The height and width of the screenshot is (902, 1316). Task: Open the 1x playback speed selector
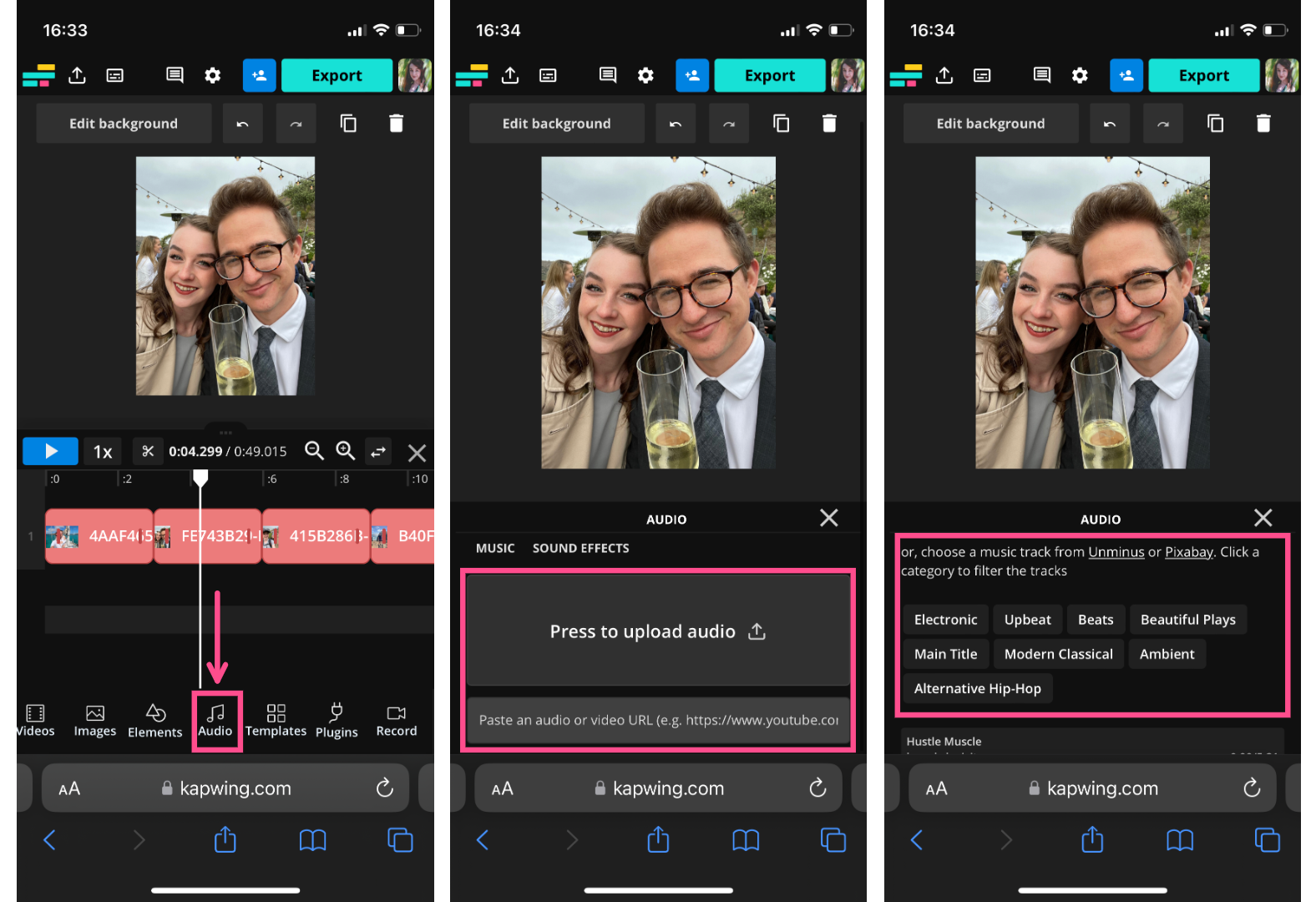(x=103, y=452)
